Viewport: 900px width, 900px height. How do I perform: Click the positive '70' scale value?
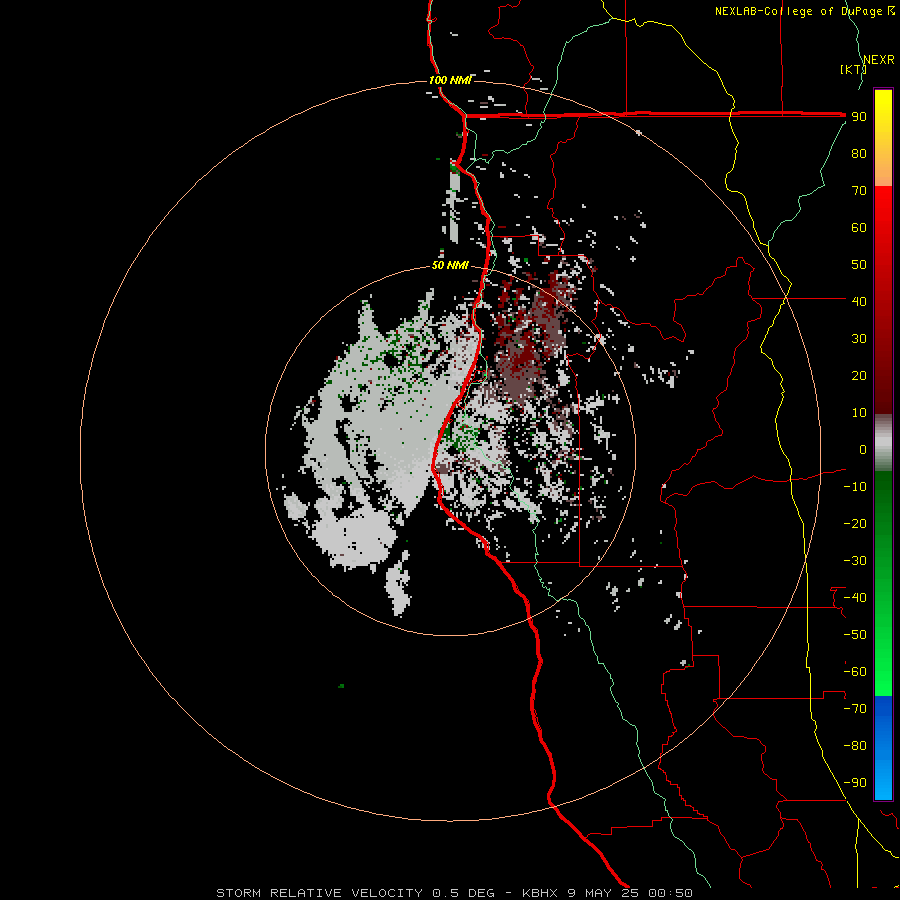pyautogui.click(x=859, y=191)
